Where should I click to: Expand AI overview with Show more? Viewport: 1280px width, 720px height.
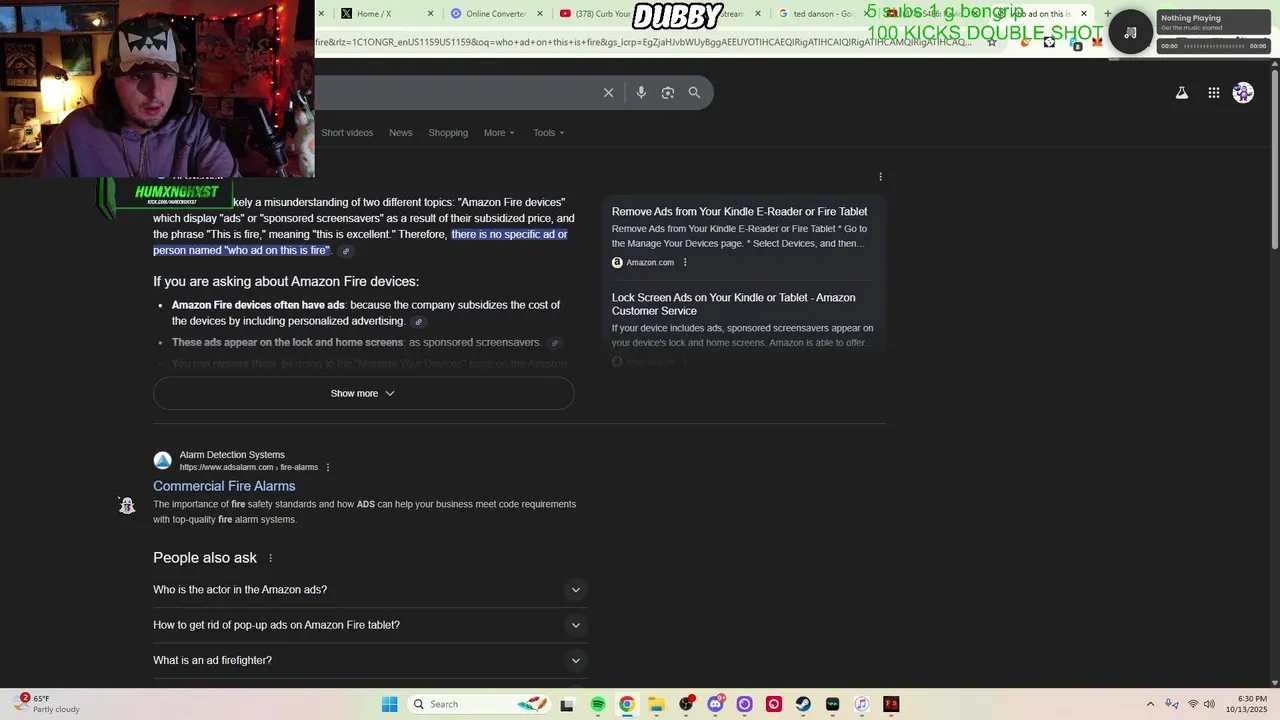(x=363, y=393)
